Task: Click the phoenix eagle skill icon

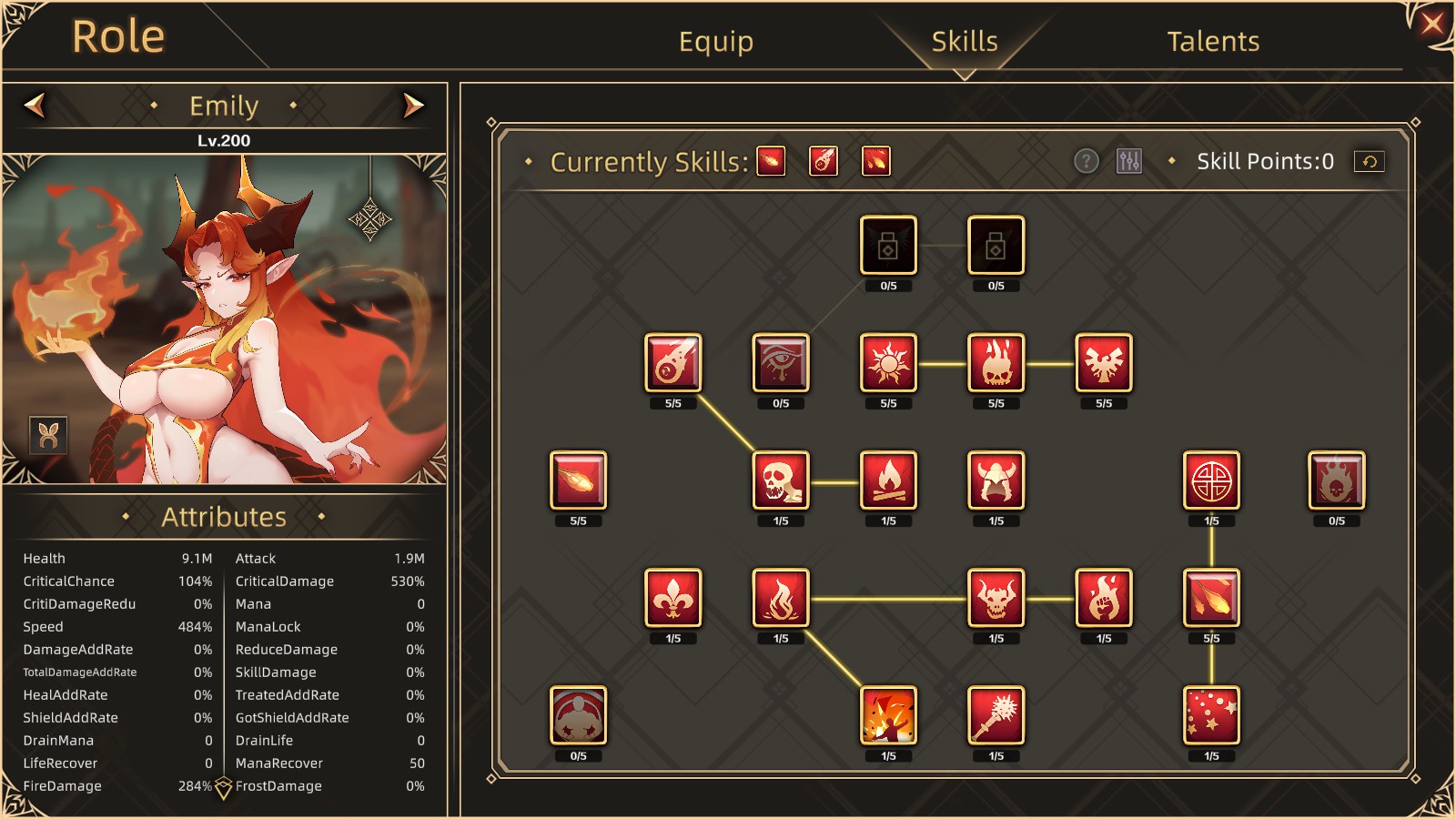Action: pos(1104,362)
